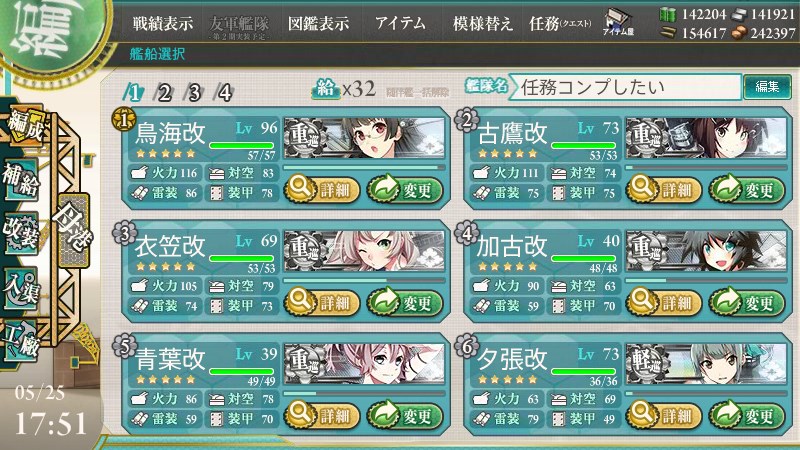Open the 編成 fleet composition sidebar icon
Viewport: 800px width, 450px height.
coord(23,126)
